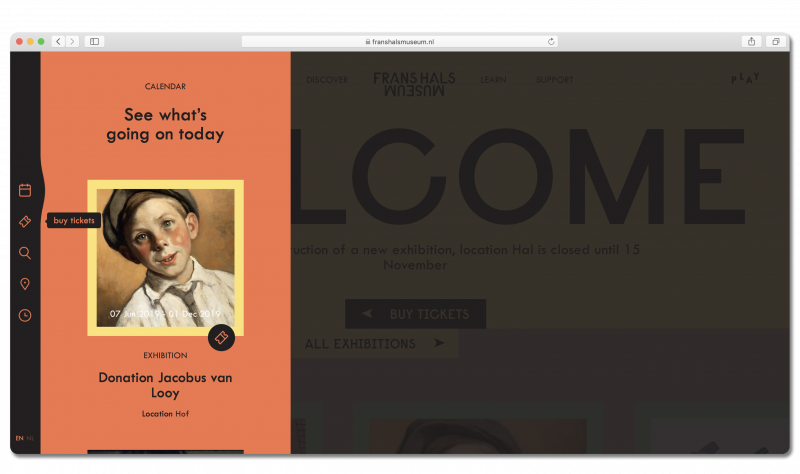Screen dimensions: 800x474
Task: Select the EN language option
Action: pyautogui.click(x=19, y=438)
